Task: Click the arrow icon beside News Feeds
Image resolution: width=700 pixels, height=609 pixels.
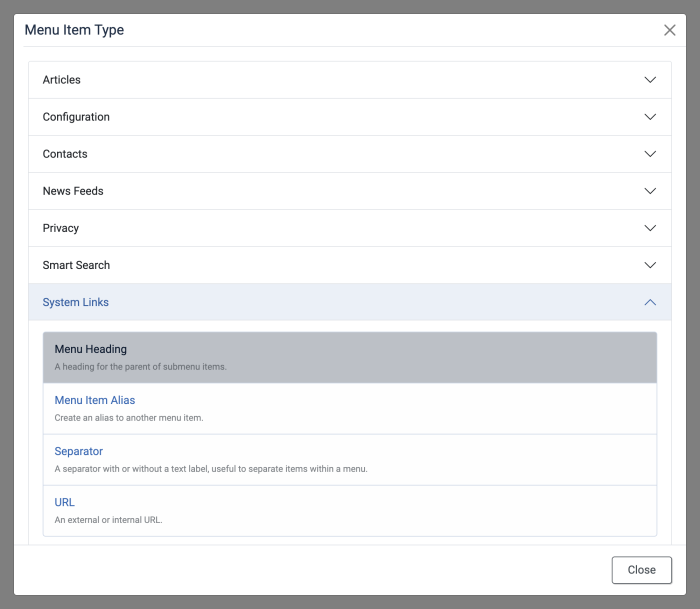Action: (650, 191)
